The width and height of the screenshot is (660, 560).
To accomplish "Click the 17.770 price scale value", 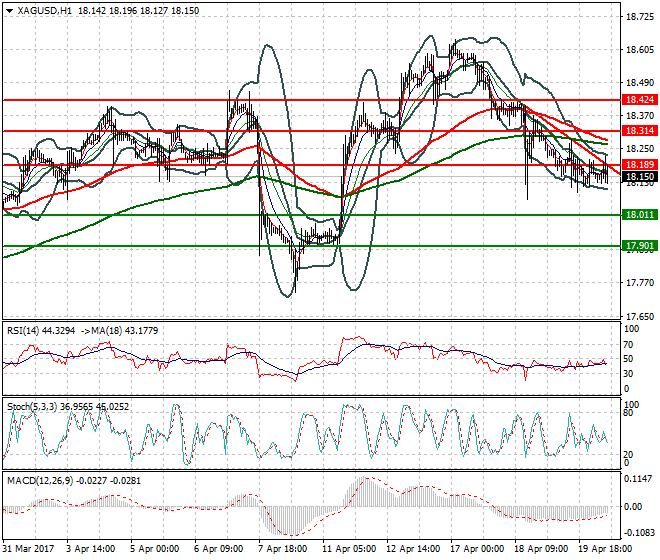I will click(x=640, y=283).
